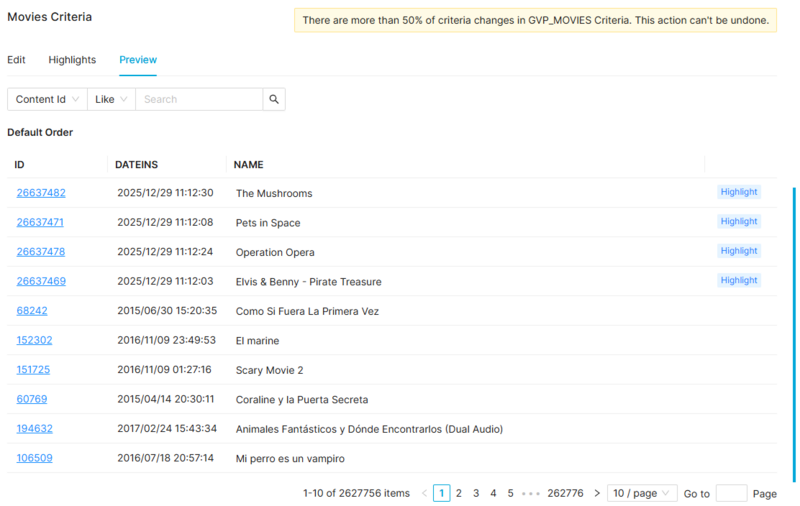Open ID link 106509
The height and width of the screenshot is (506, 800).
(35, 459)
